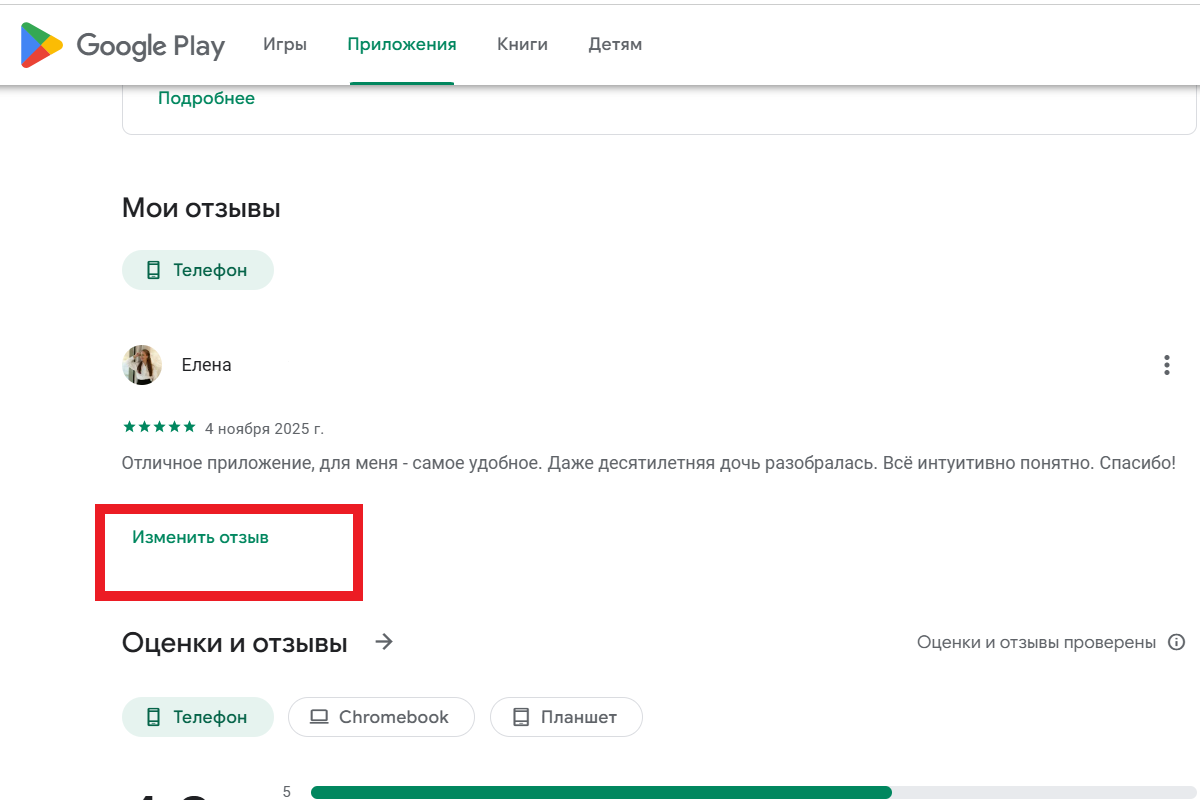
Task: Click the five-star rating under Елена's name
Action: pos(158,426)
